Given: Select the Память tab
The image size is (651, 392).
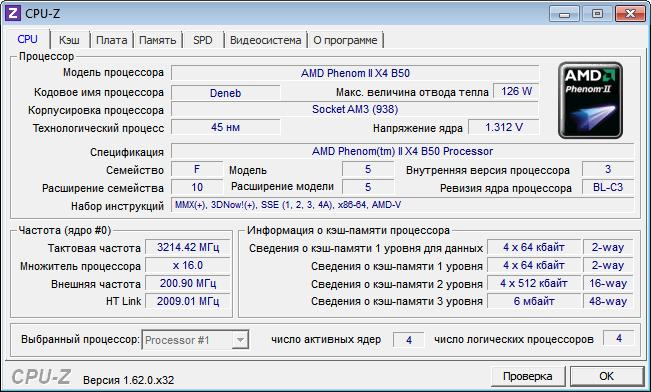Looking at the screenshot, I should pos(157,40).
